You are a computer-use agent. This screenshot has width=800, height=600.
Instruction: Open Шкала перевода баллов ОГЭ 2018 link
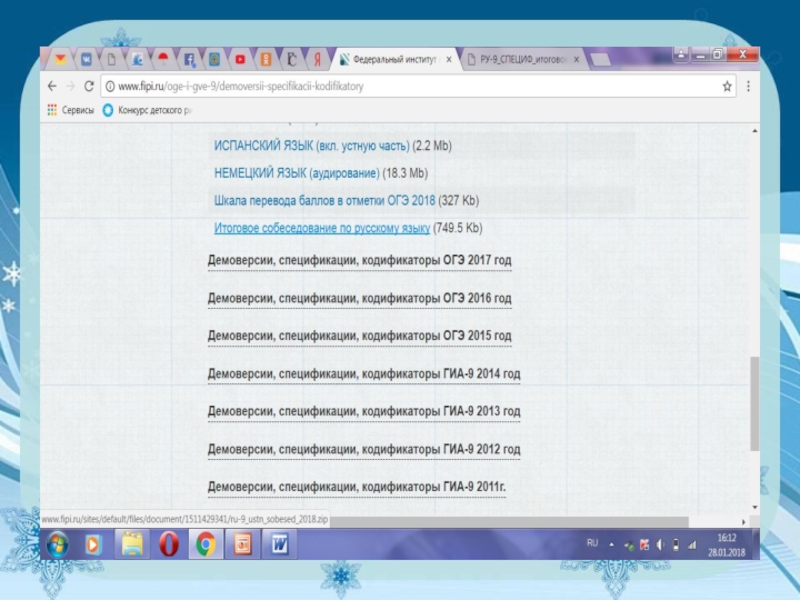coord(324,201)
